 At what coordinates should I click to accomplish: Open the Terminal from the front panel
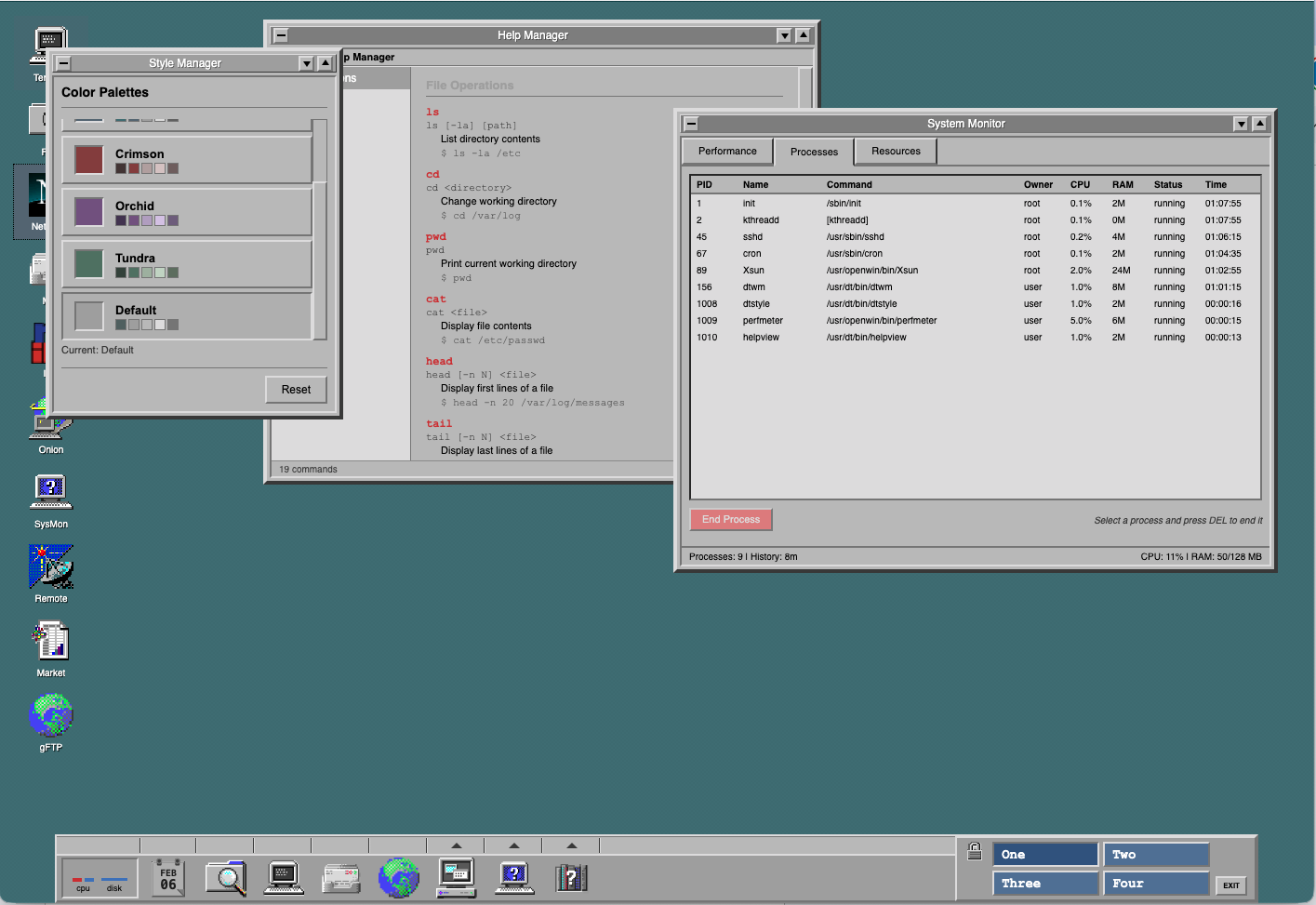pyautogui.click(x=283, y=877)
